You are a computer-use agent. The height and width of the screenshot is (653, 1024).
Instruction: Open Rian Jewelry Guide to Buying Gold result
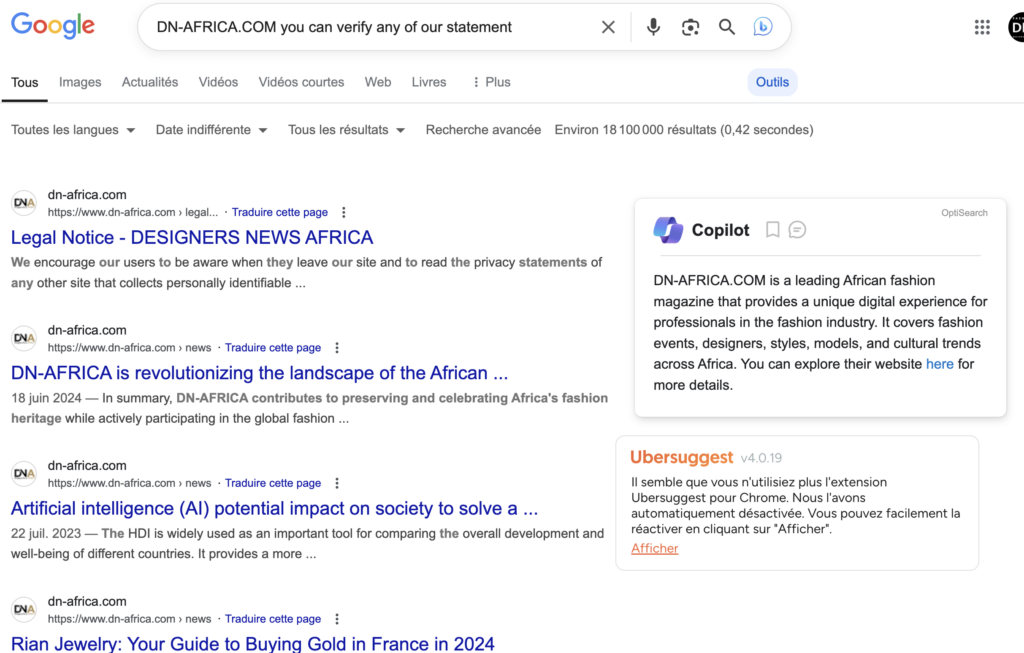[253, 643]
